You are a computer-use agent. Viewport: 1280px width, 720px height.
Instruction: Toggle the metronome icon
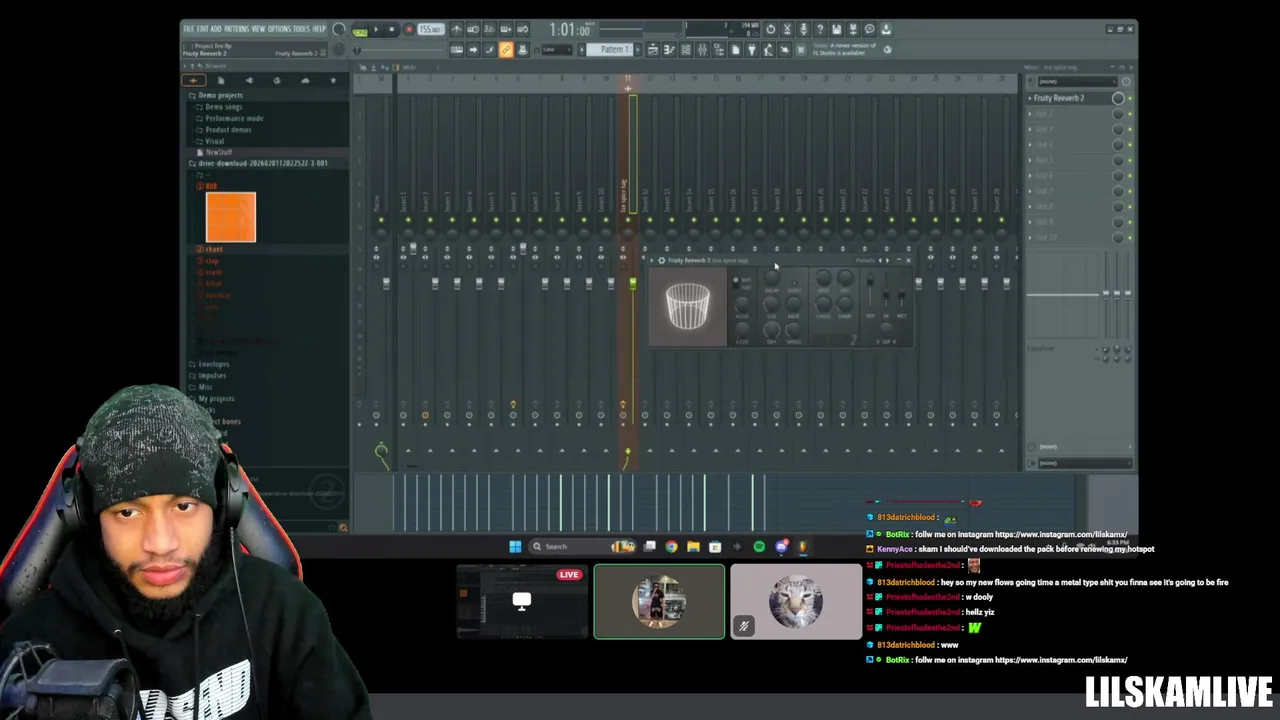(456, 29)
